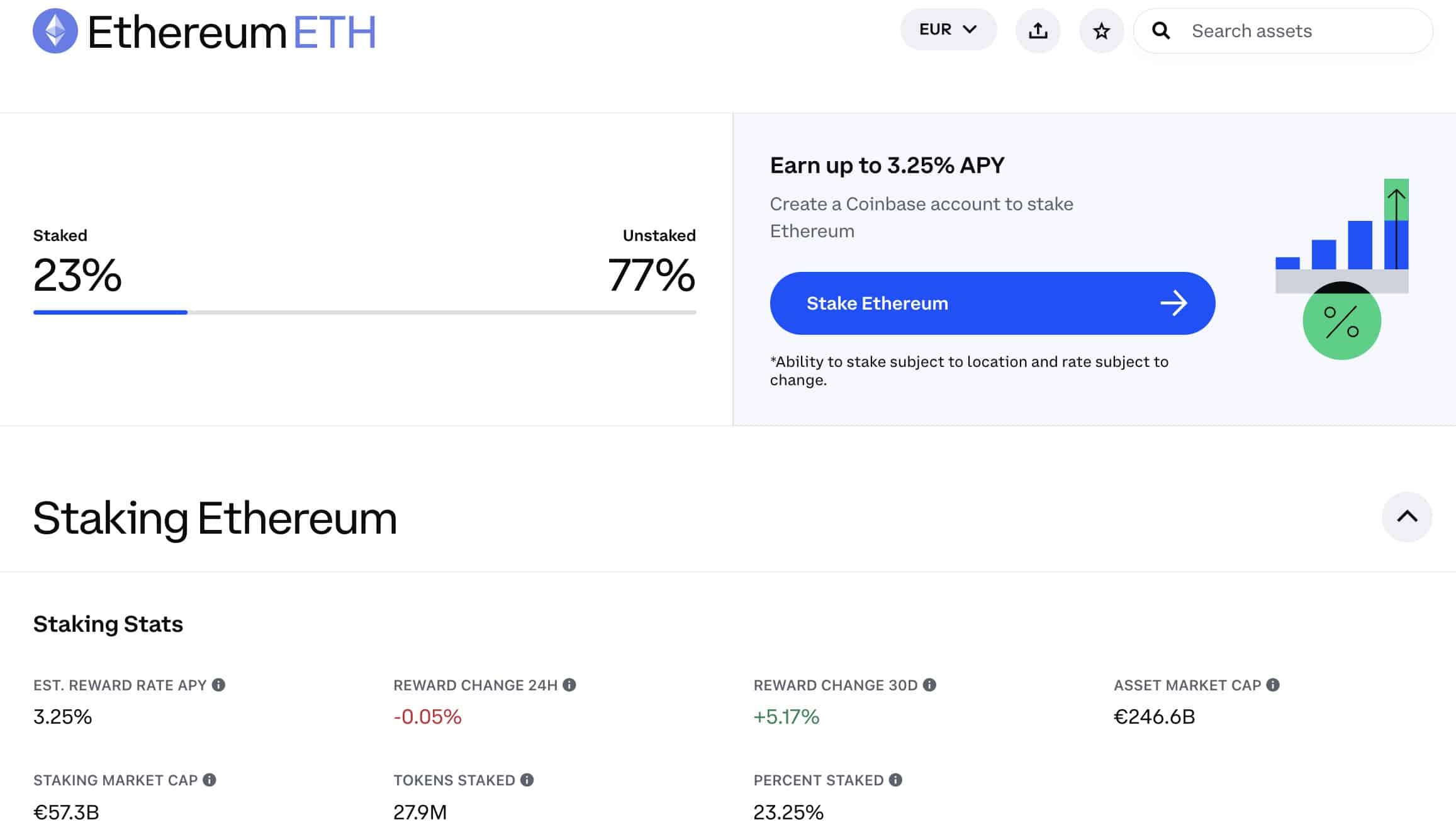Viewport: 1456px width, 837px height.
Task: Click the Stake Ethereum button
Action: tap(992, 302)
